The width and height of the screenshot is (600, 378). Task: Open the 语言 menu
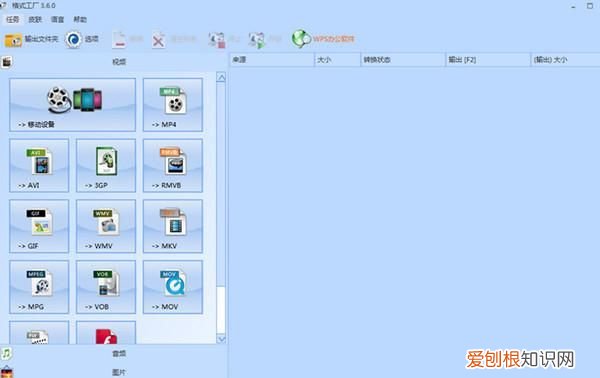57,19
